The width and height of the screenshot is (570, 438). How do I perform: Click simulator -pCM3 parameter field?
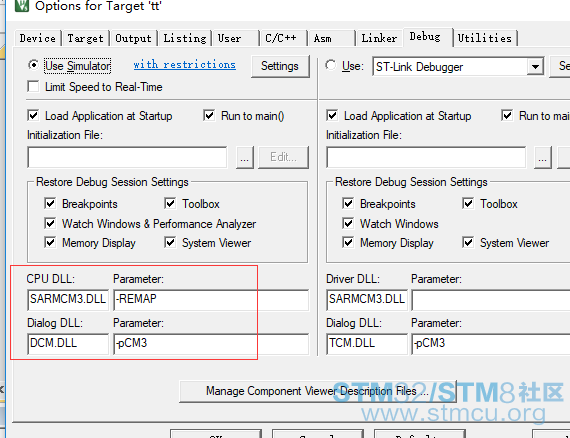click(211, 344)
